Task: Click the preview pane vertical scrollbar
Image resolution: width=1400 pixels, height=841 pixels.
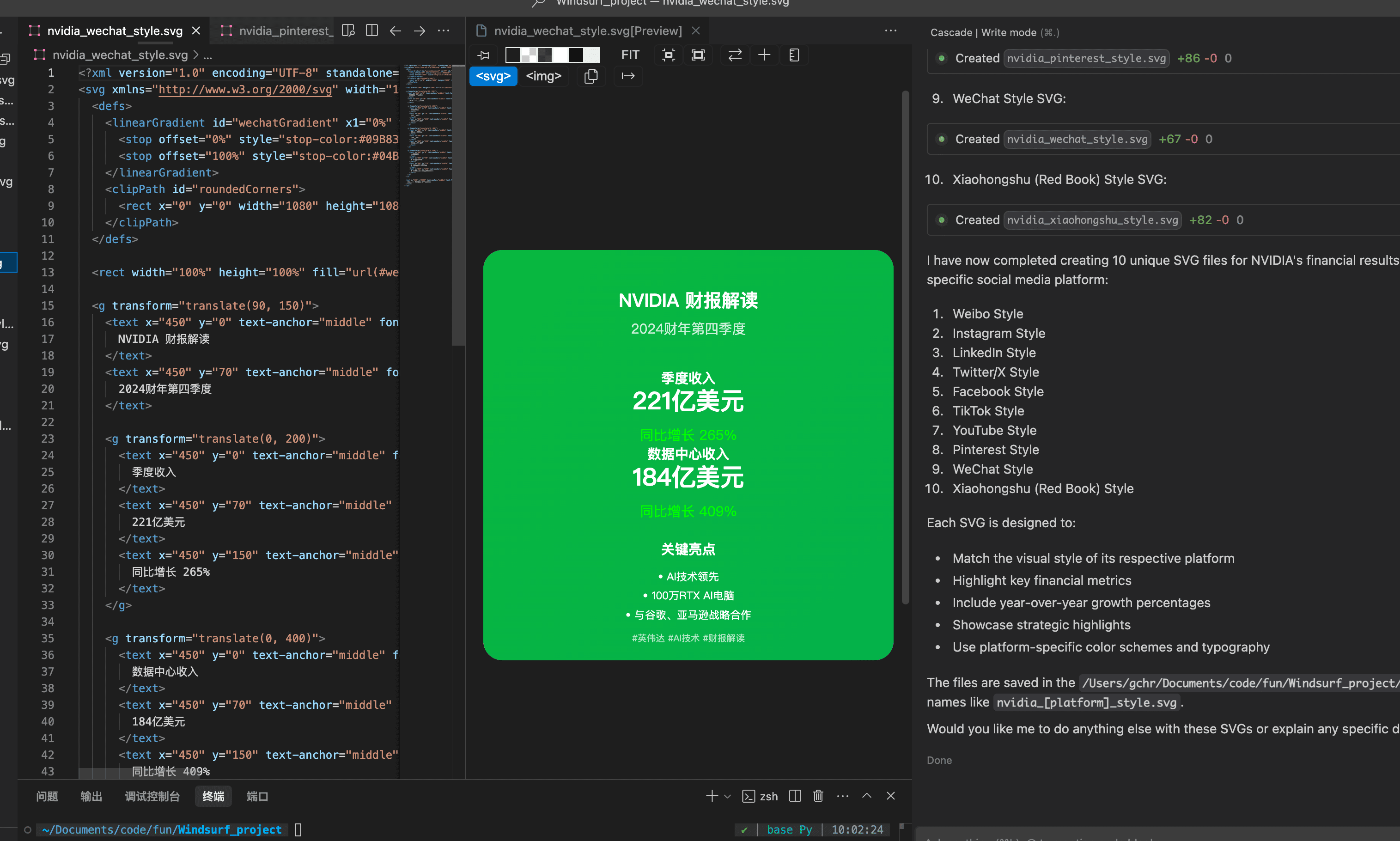Action: [906, 347]
